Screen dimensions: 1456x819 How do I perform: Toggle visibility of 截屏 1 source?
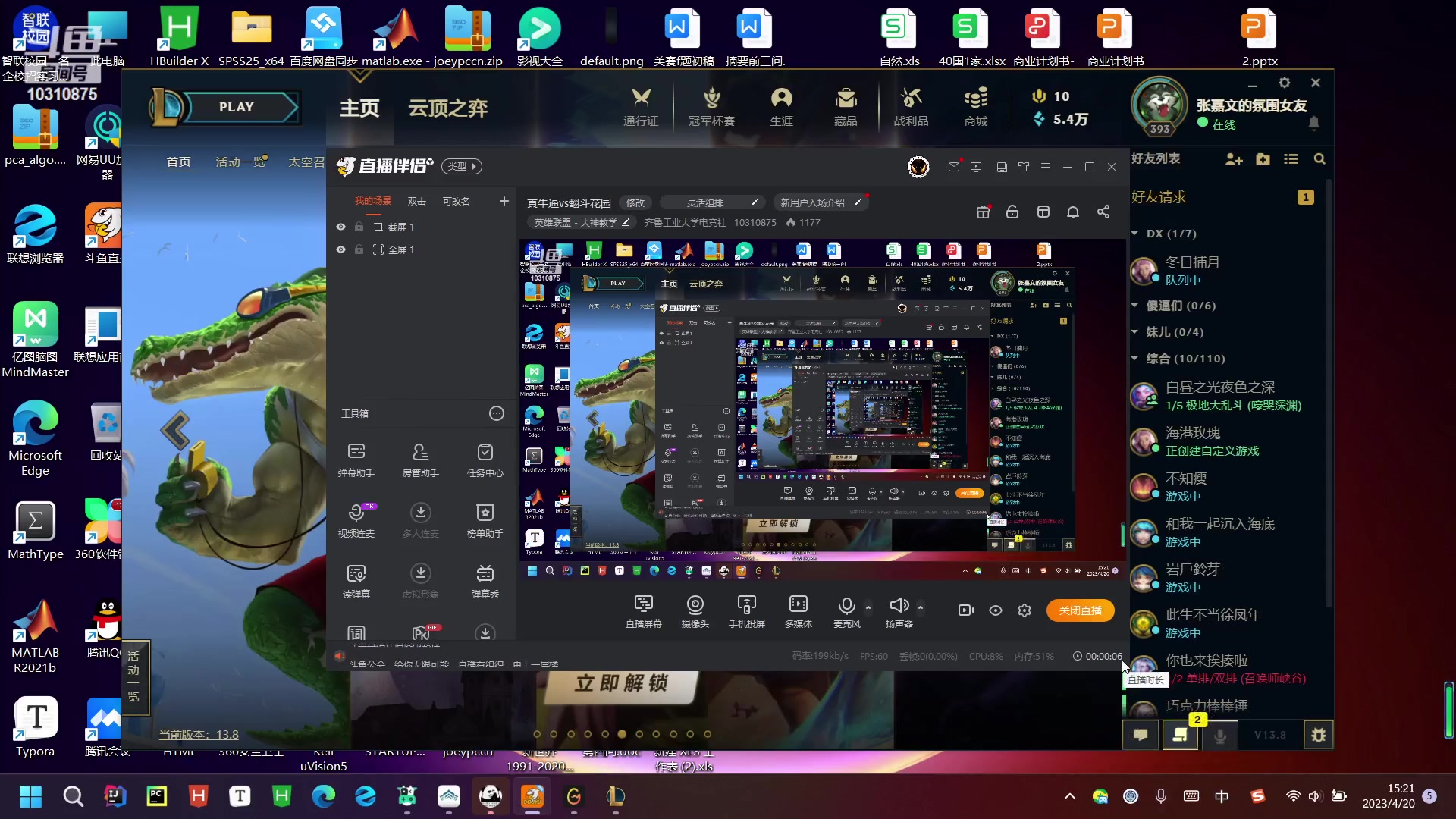(x=340, y=227)
